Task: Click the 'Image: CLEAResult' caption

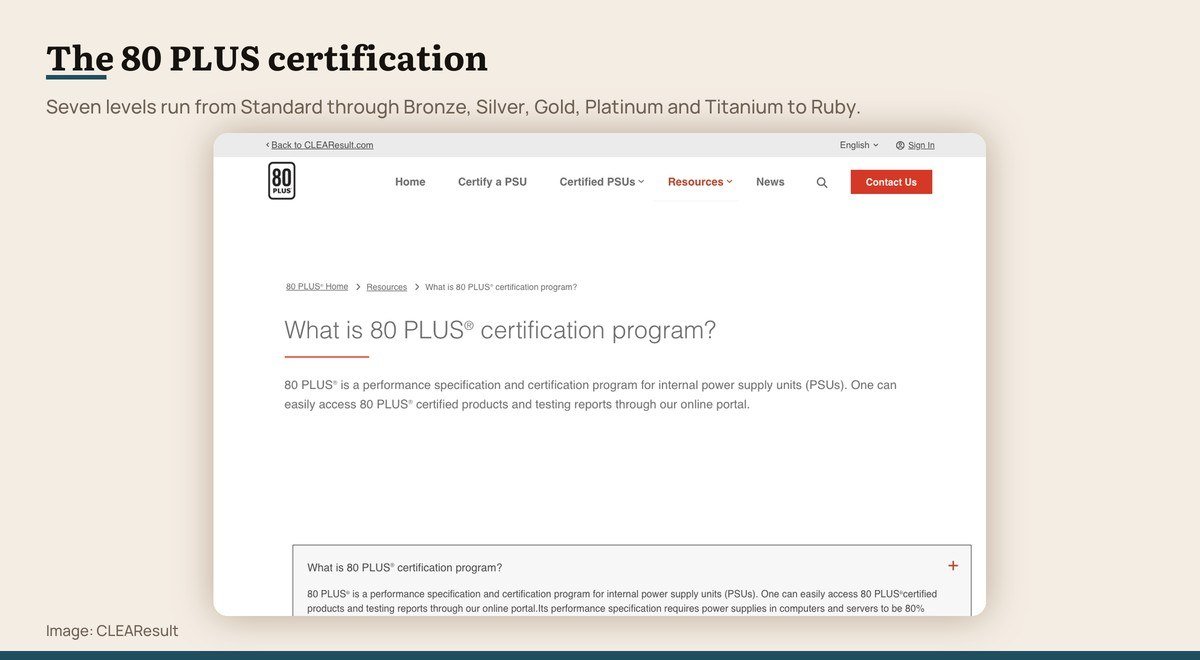Action: [x=112, y=631]
